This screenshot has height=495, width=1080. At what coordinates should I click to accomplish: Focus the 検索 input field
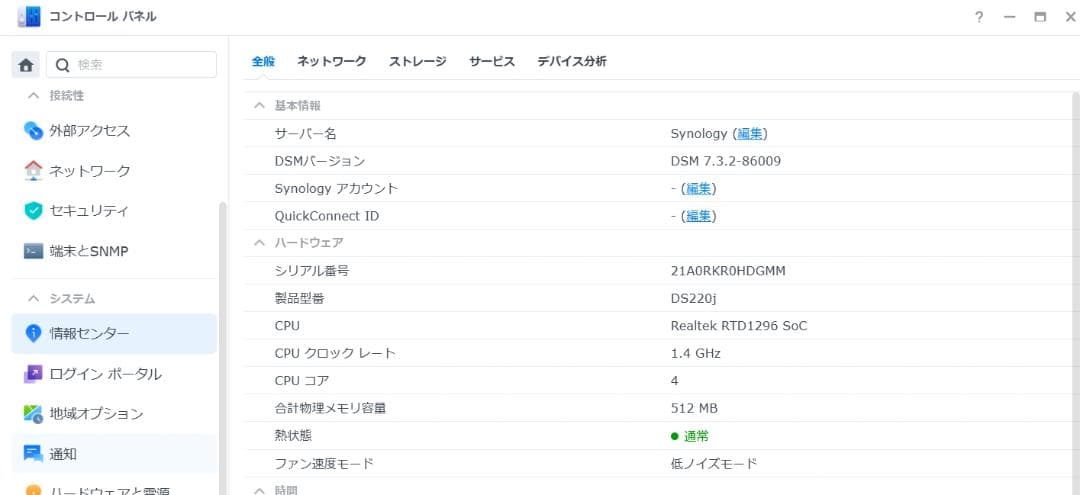[132, 65]
